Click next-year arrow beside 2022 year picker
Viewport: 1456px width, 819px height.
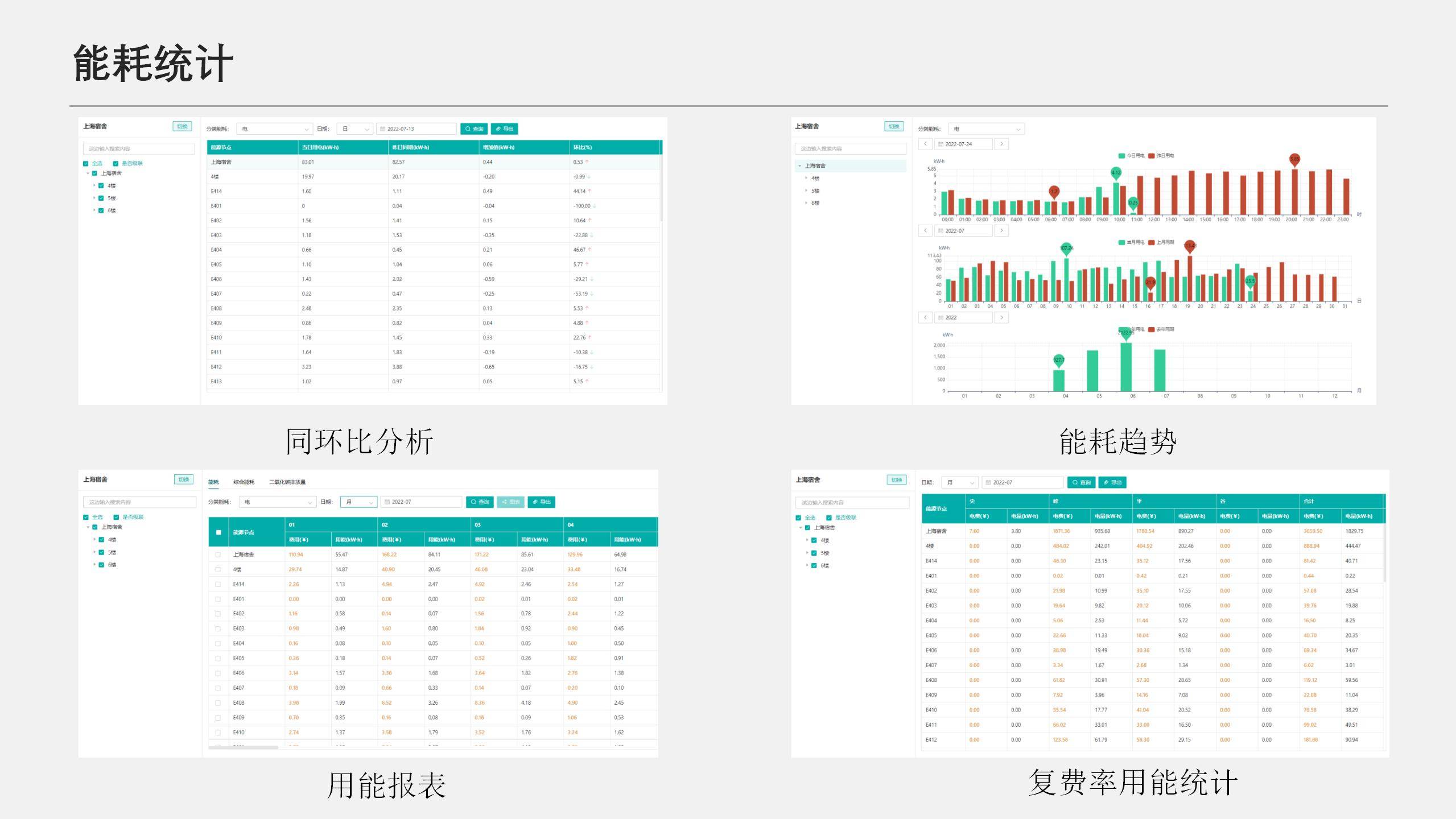[1001, 318]
